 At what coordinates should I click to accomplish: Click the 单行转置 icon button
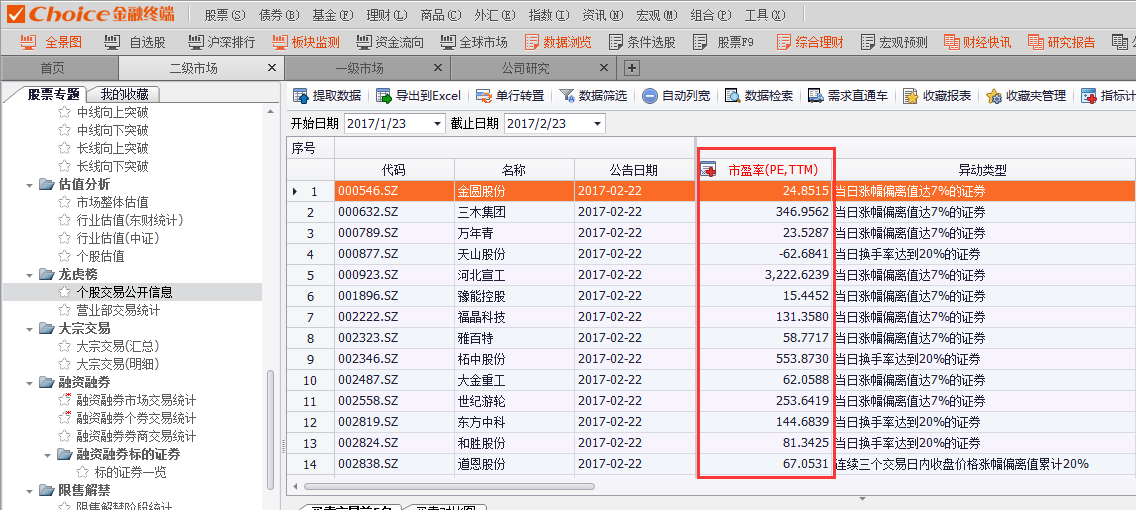[x=484, y=96]
